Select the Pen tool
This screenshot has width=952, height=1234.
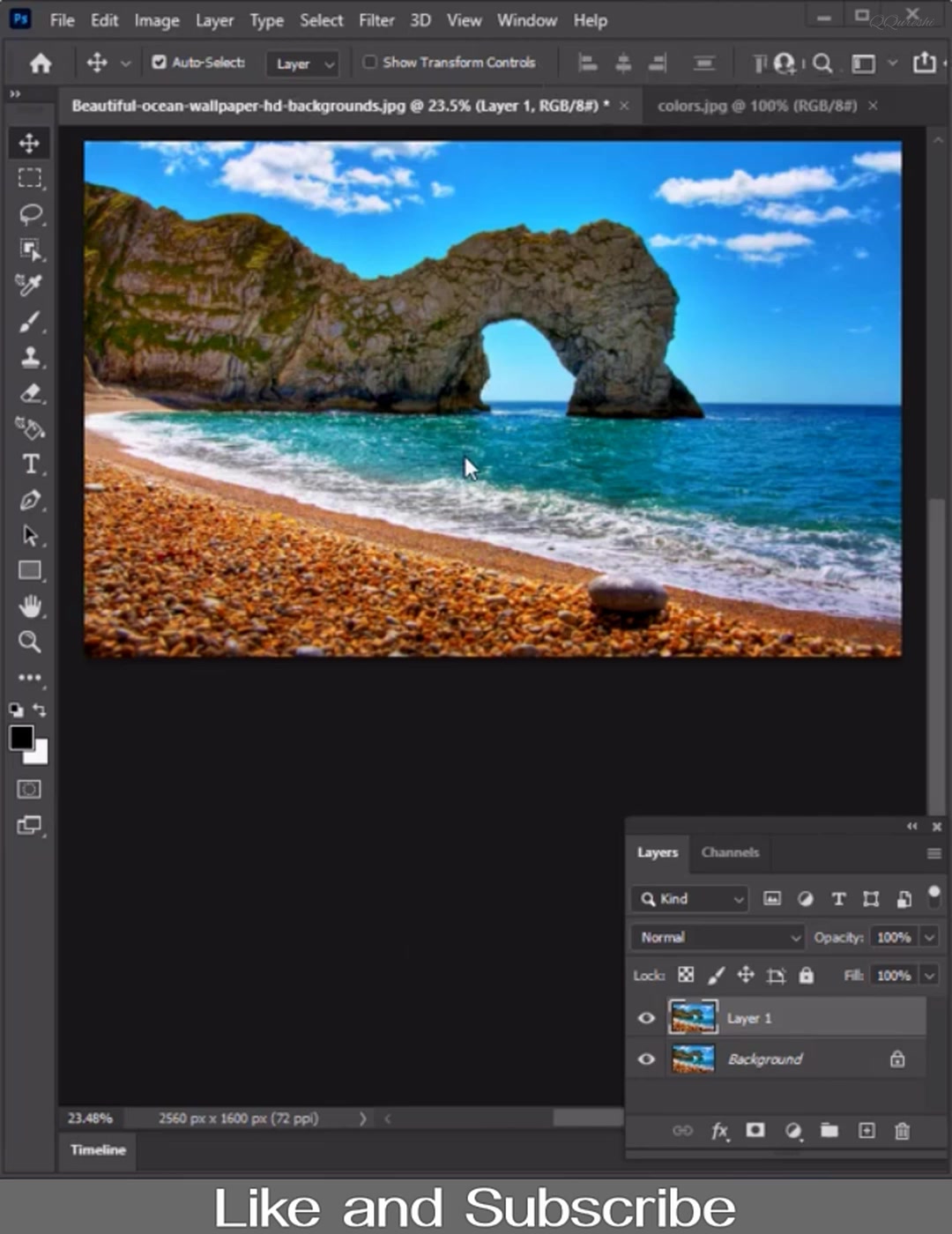[30, 500]
